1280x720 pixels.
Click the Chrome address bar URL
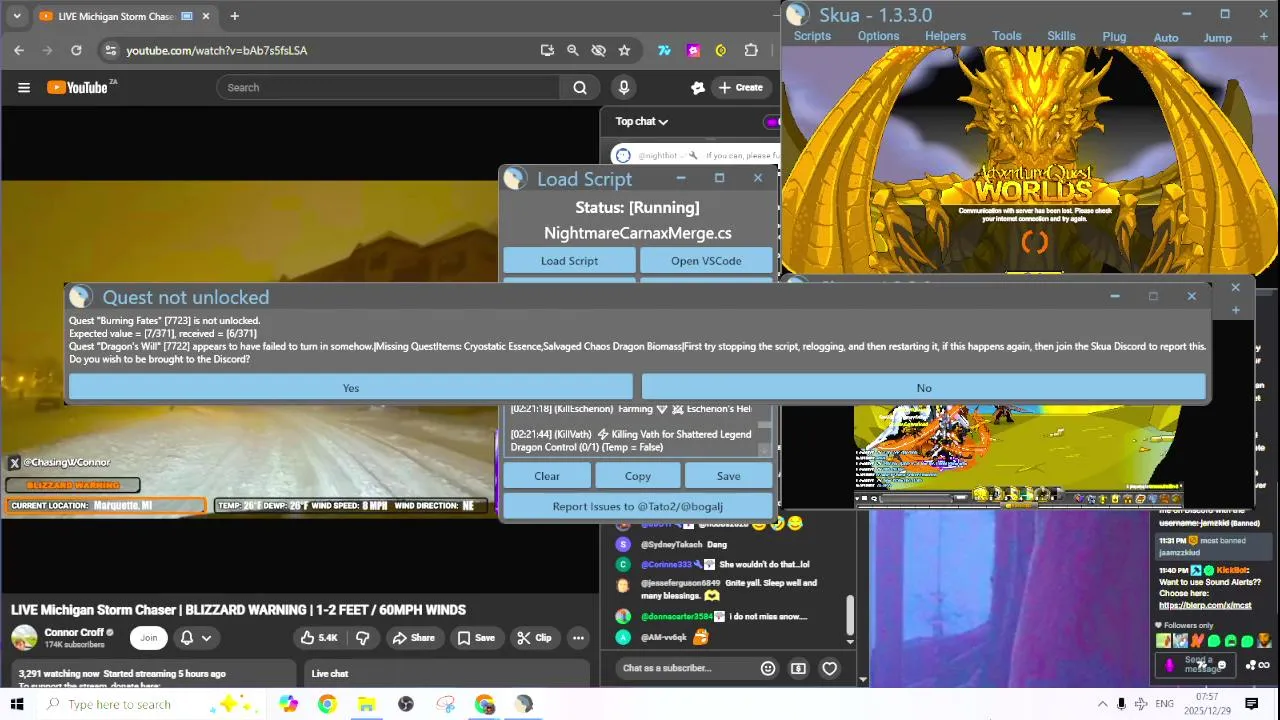tap(216, 50)
